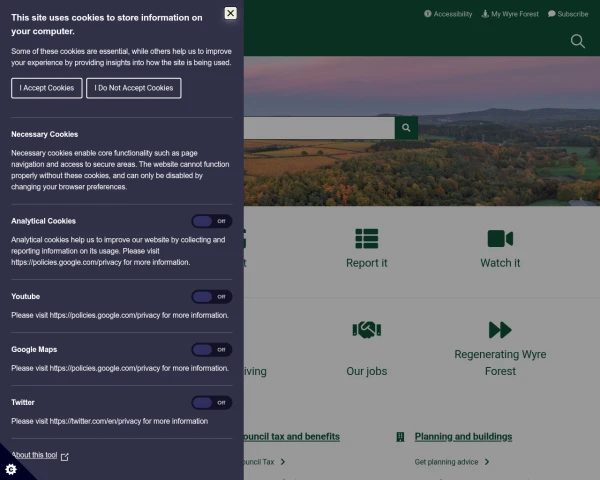Click the chevron next to Council Tax
600x480 pixels.
(x=283, y=462)
